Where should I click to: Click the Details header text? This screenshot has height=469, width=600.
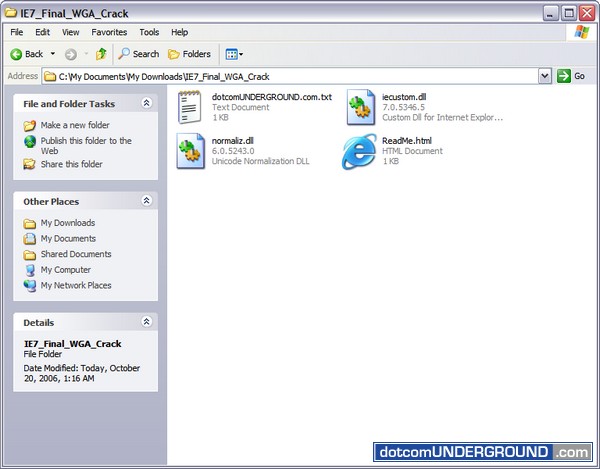click(39, 322)
